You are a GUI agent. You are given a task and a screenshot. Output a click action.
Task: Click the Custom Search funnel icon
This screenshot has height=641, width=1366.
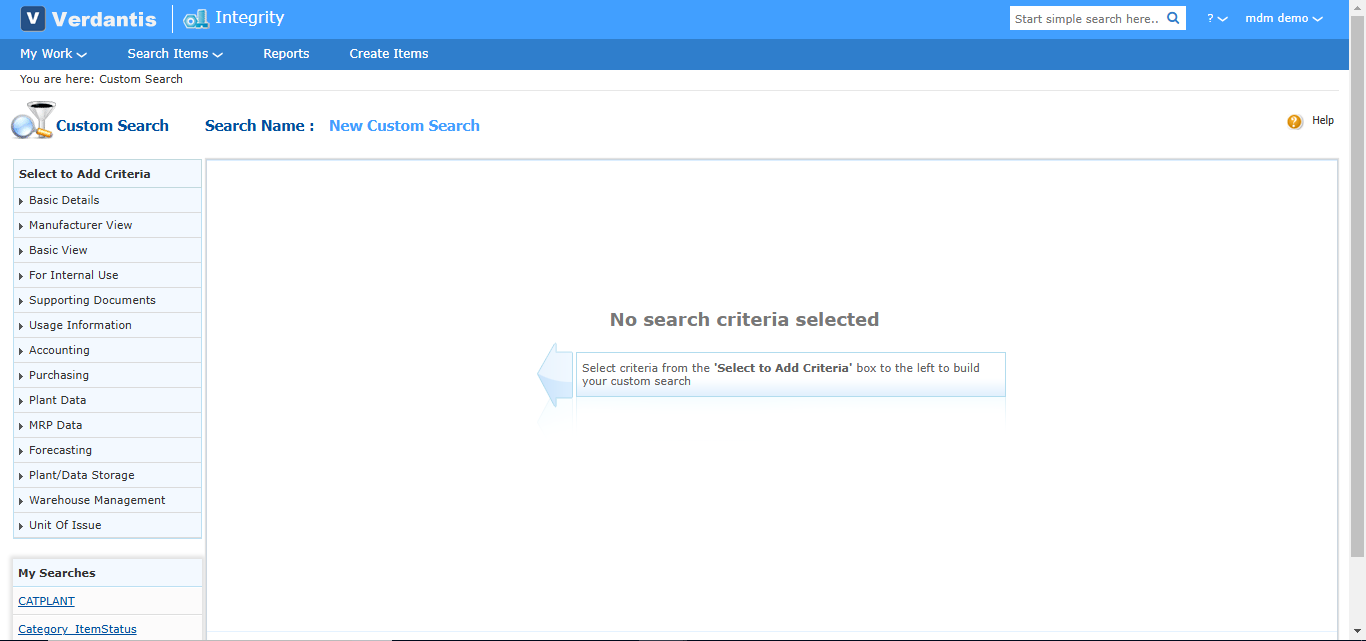click(32, 121)
